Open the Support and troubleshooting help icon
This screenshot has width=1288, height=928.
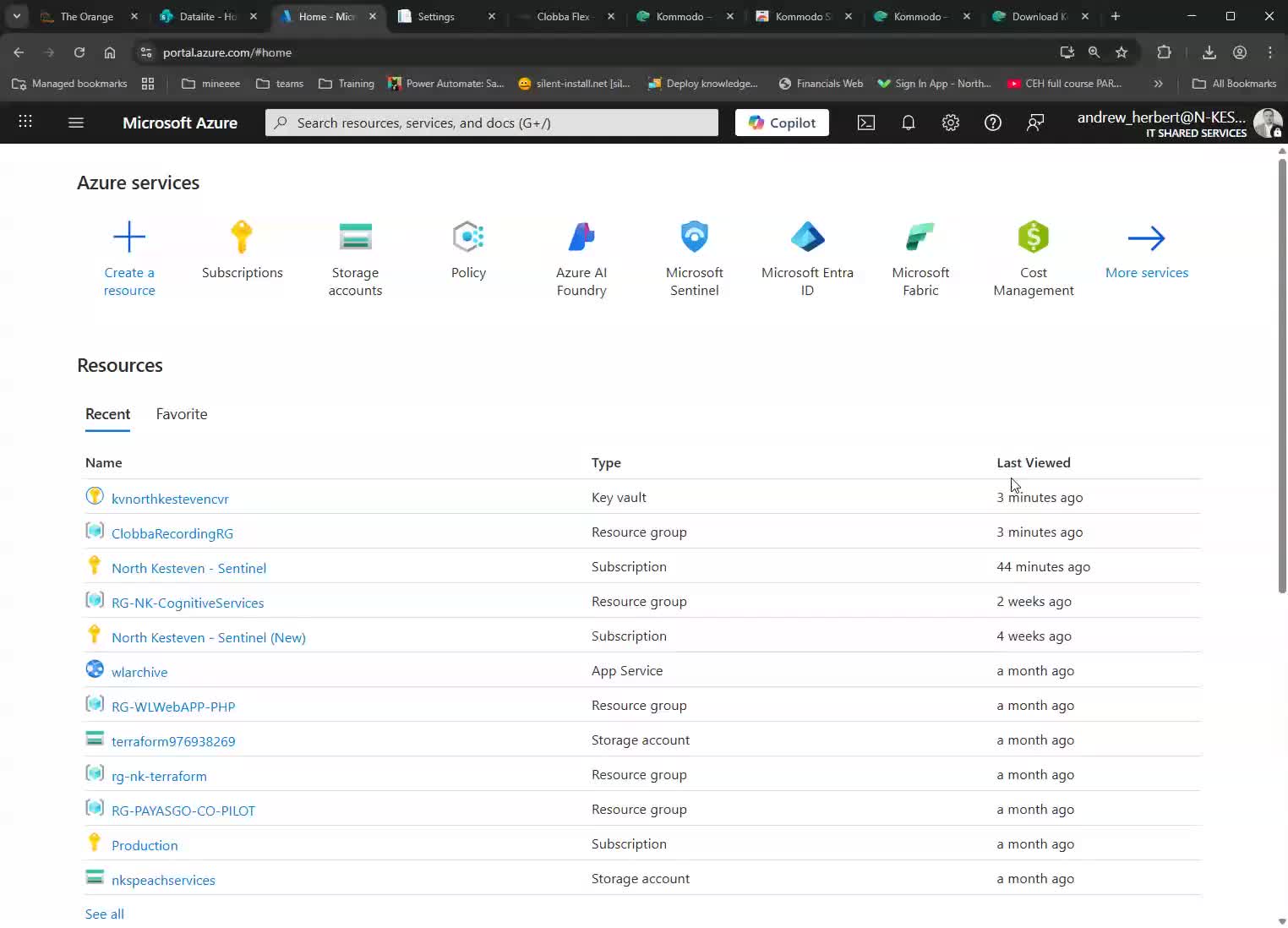[993, 123]
